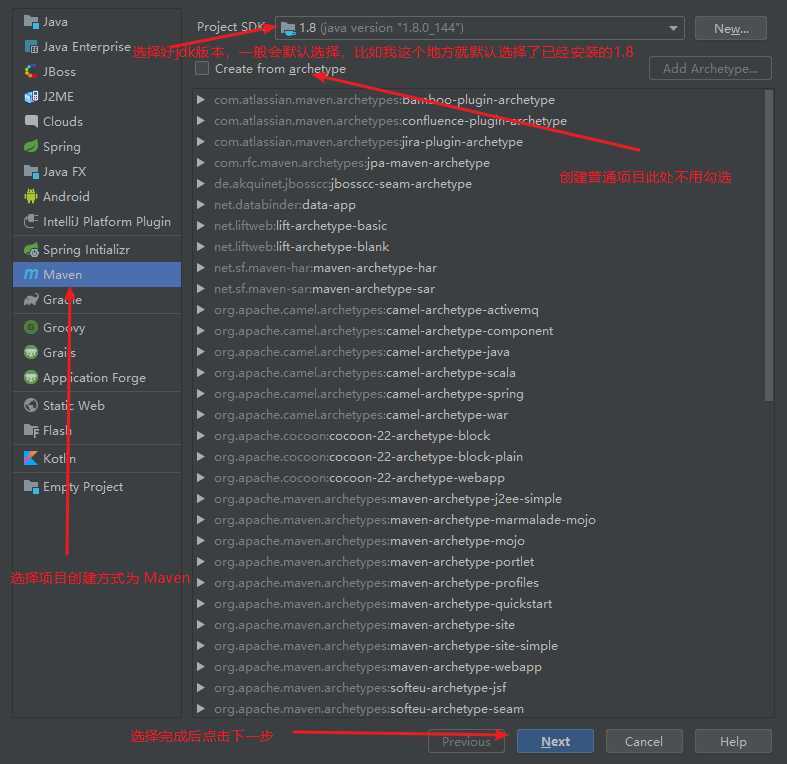Select Java Enterprise project type label
Image resolution: width=787 pixels, height=764 pixels.
coord(87,47)
